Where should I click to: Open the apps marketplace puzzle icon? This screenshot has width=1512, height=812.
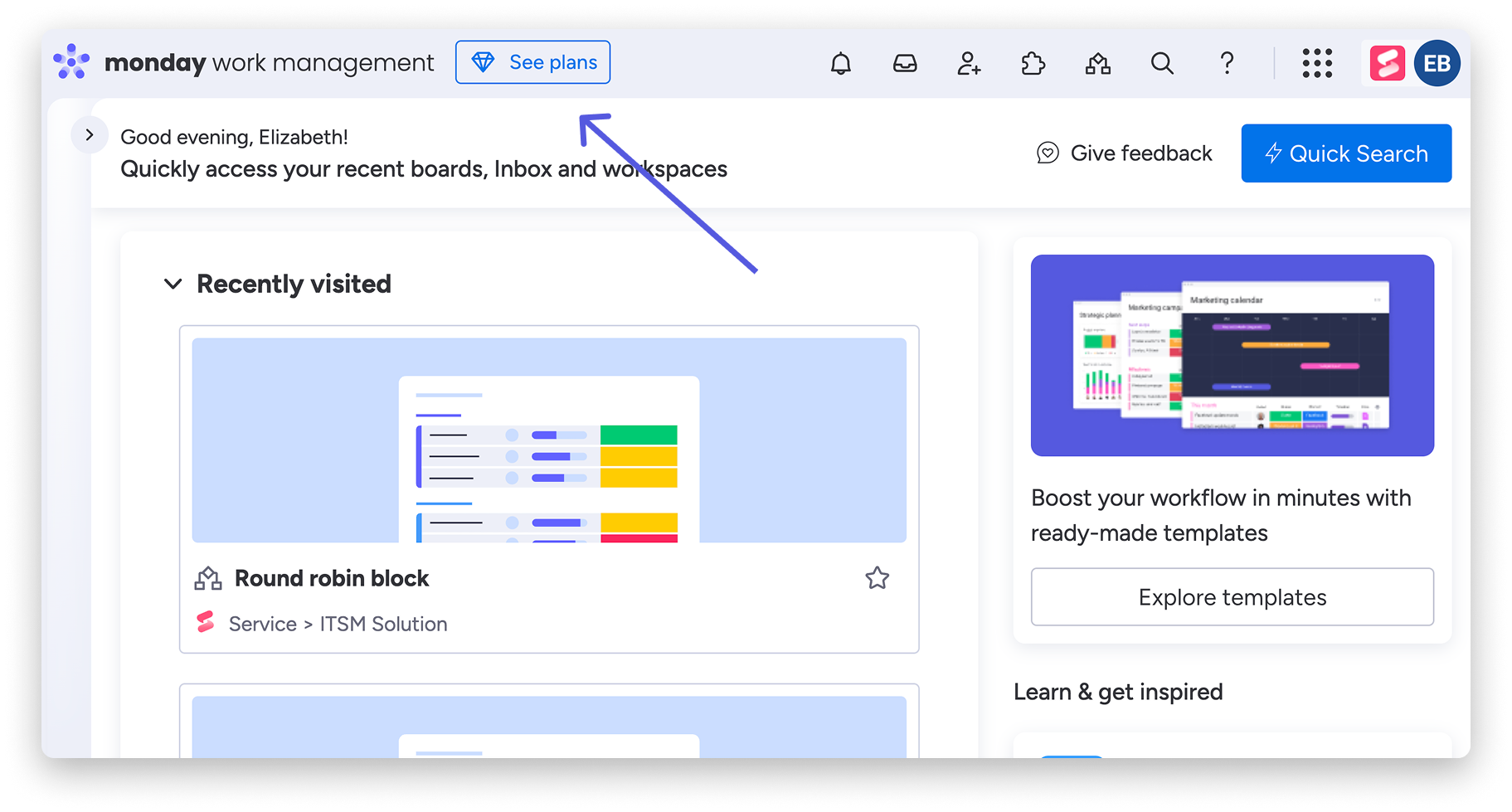coord(1033,64)
